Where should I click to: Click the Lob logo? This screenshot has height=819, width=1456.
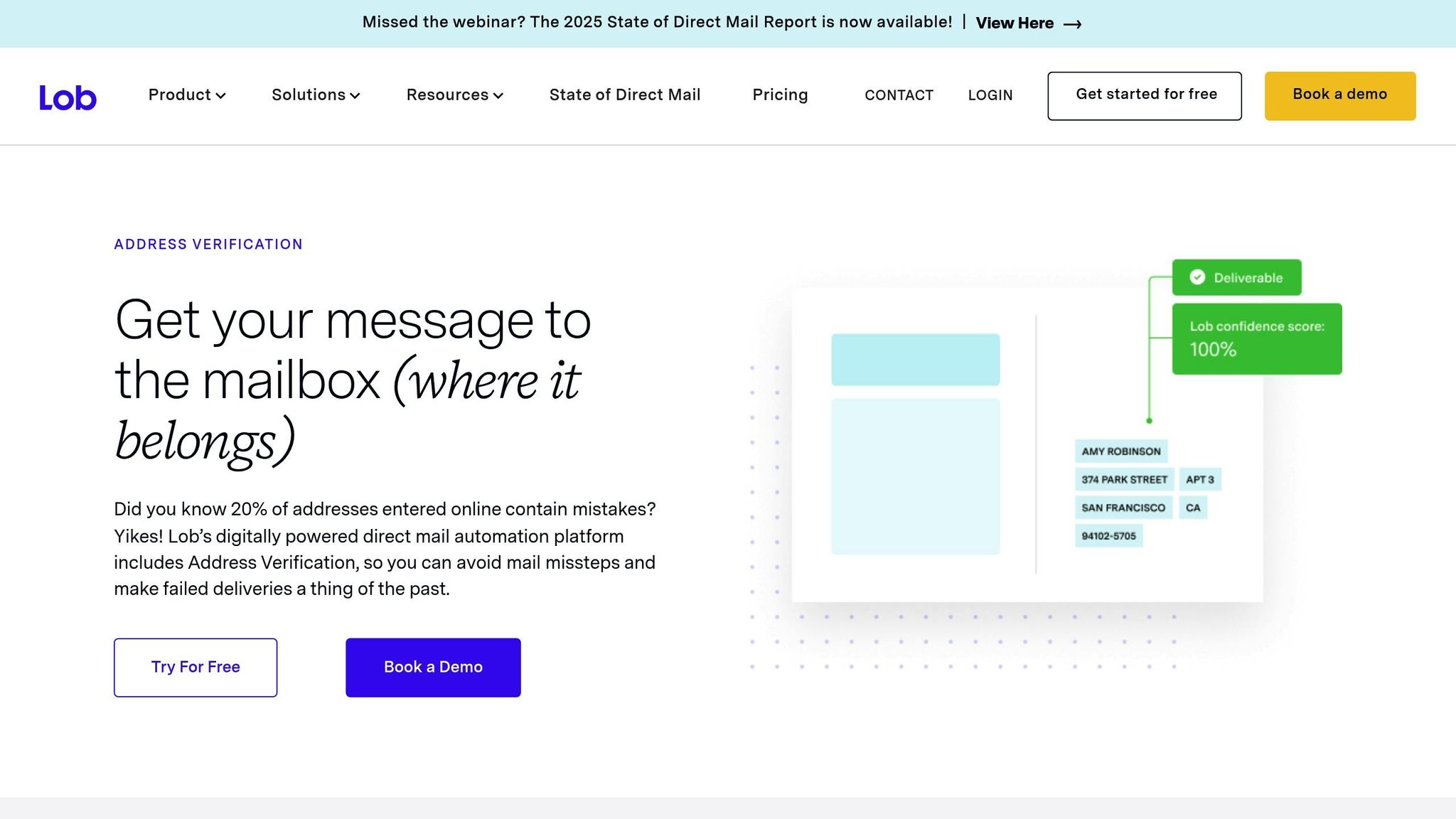[x=68, y=97]
